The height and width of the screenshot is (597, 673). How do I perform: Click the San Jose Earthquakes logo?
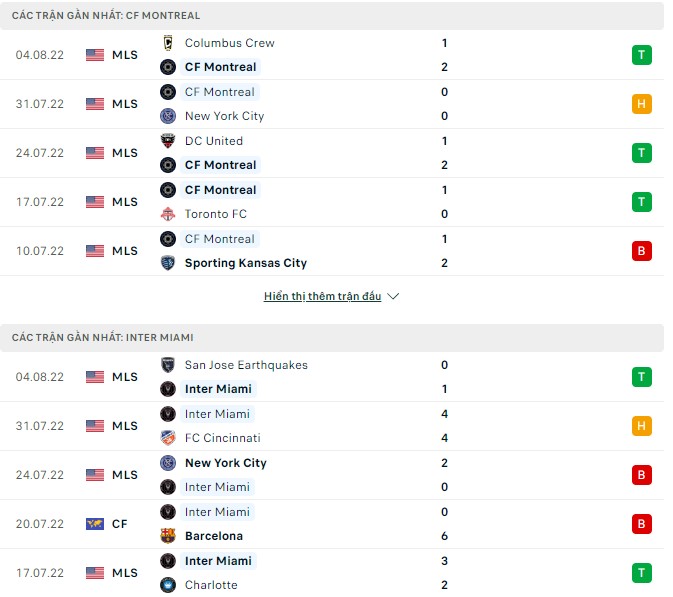click(x=168, y=365)
